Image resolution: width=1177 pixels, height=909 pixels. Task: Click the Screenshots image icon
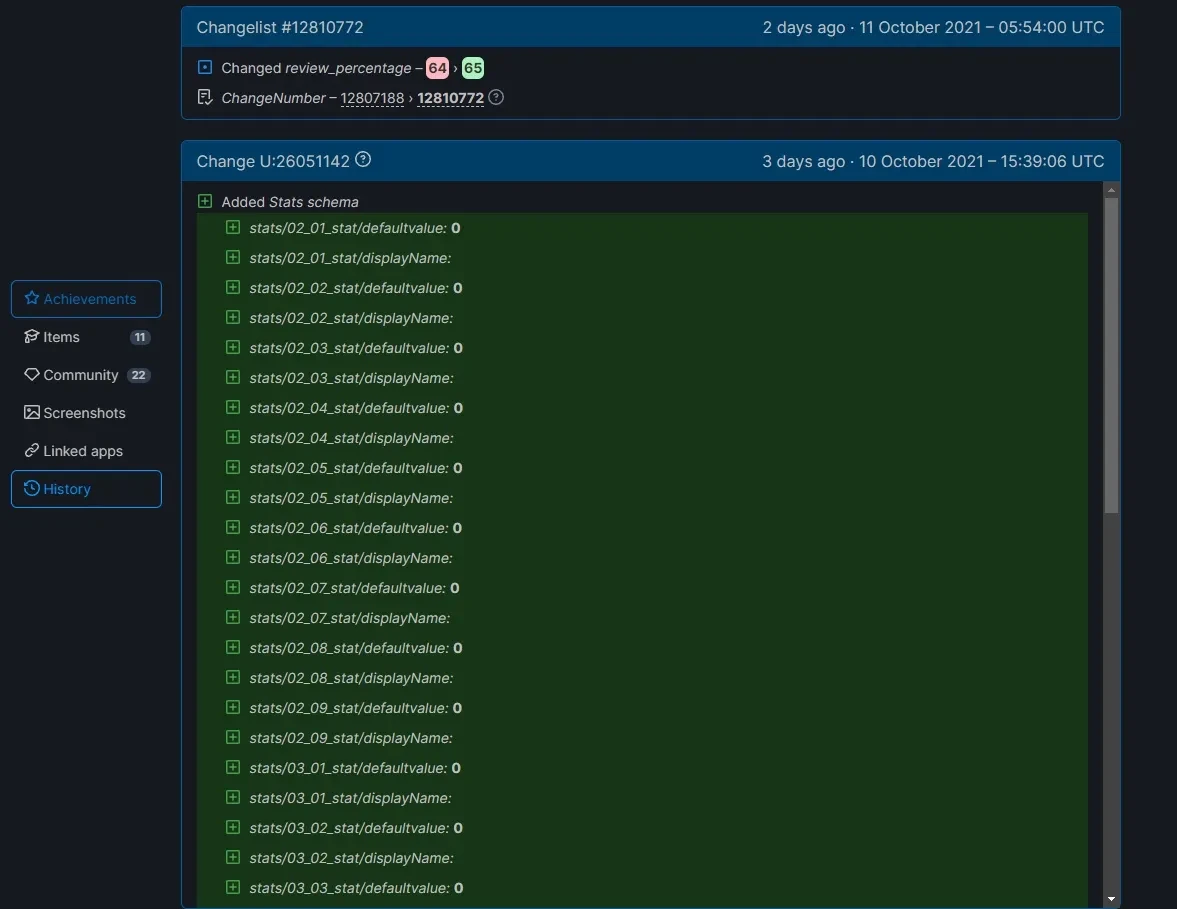32,413
